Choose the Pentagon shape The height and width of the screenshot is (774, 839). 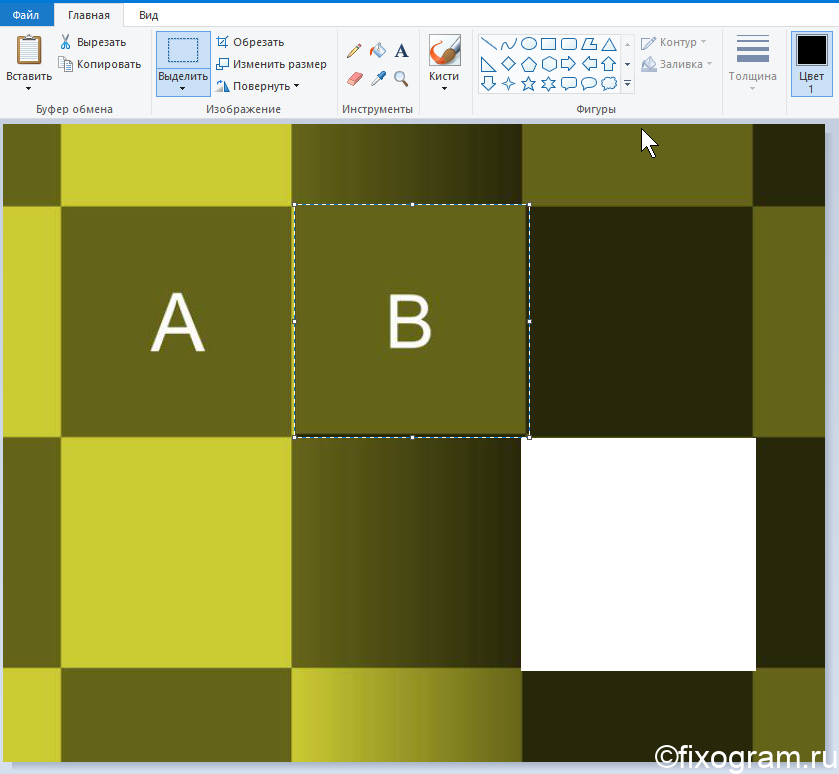click(x=529, y=64)
